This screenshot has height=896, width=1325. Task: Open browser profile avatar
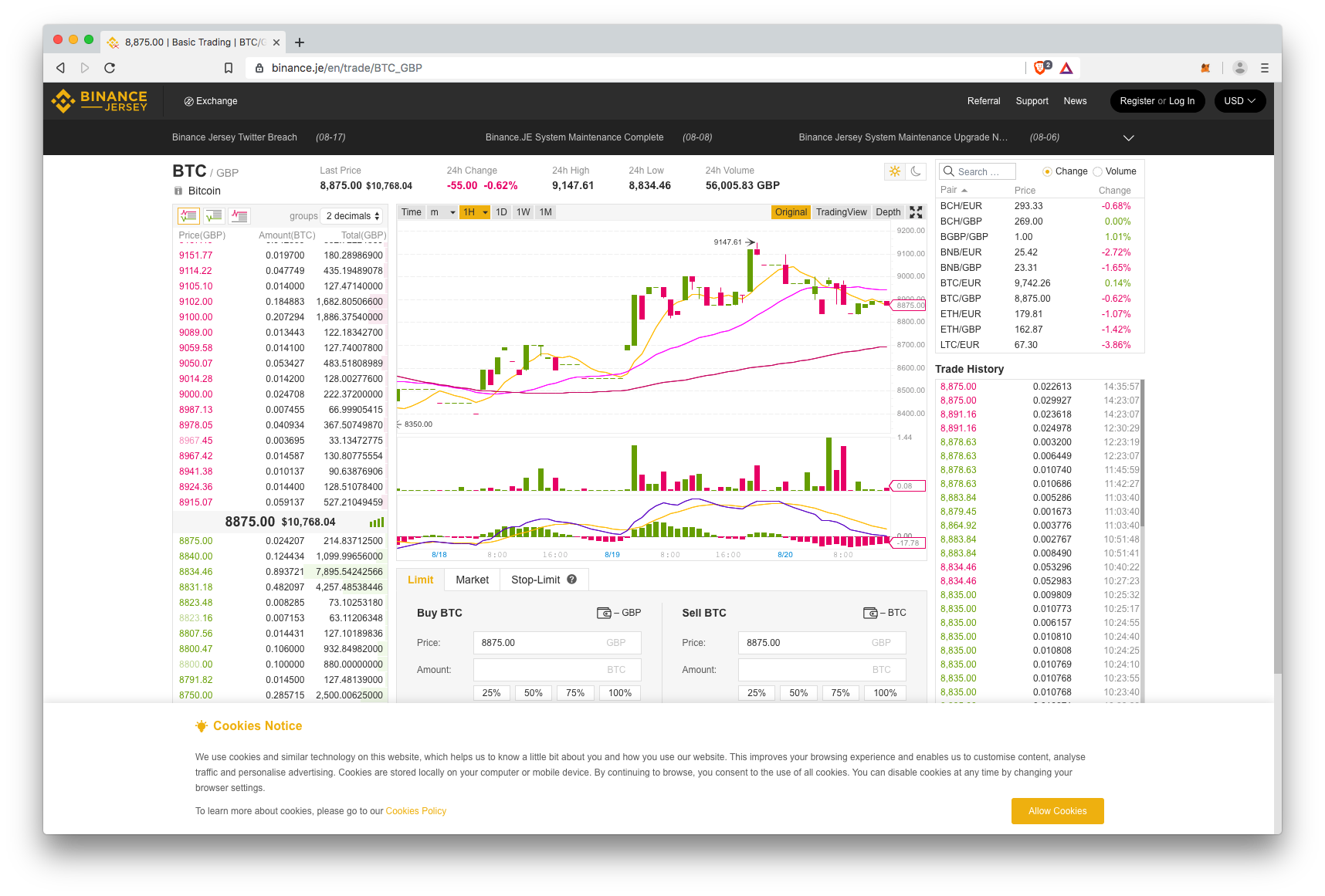(1240, 68)
